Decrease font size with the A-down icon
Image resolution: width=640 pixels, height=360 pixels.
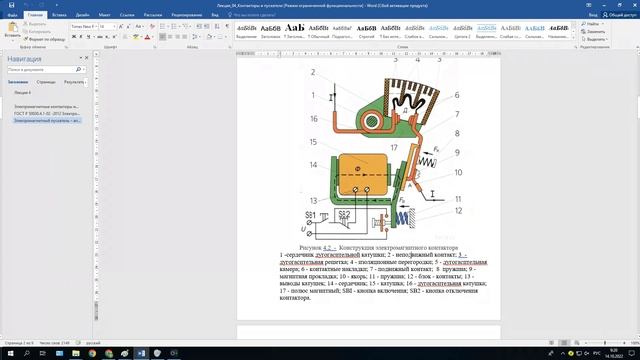pos(128,27)
